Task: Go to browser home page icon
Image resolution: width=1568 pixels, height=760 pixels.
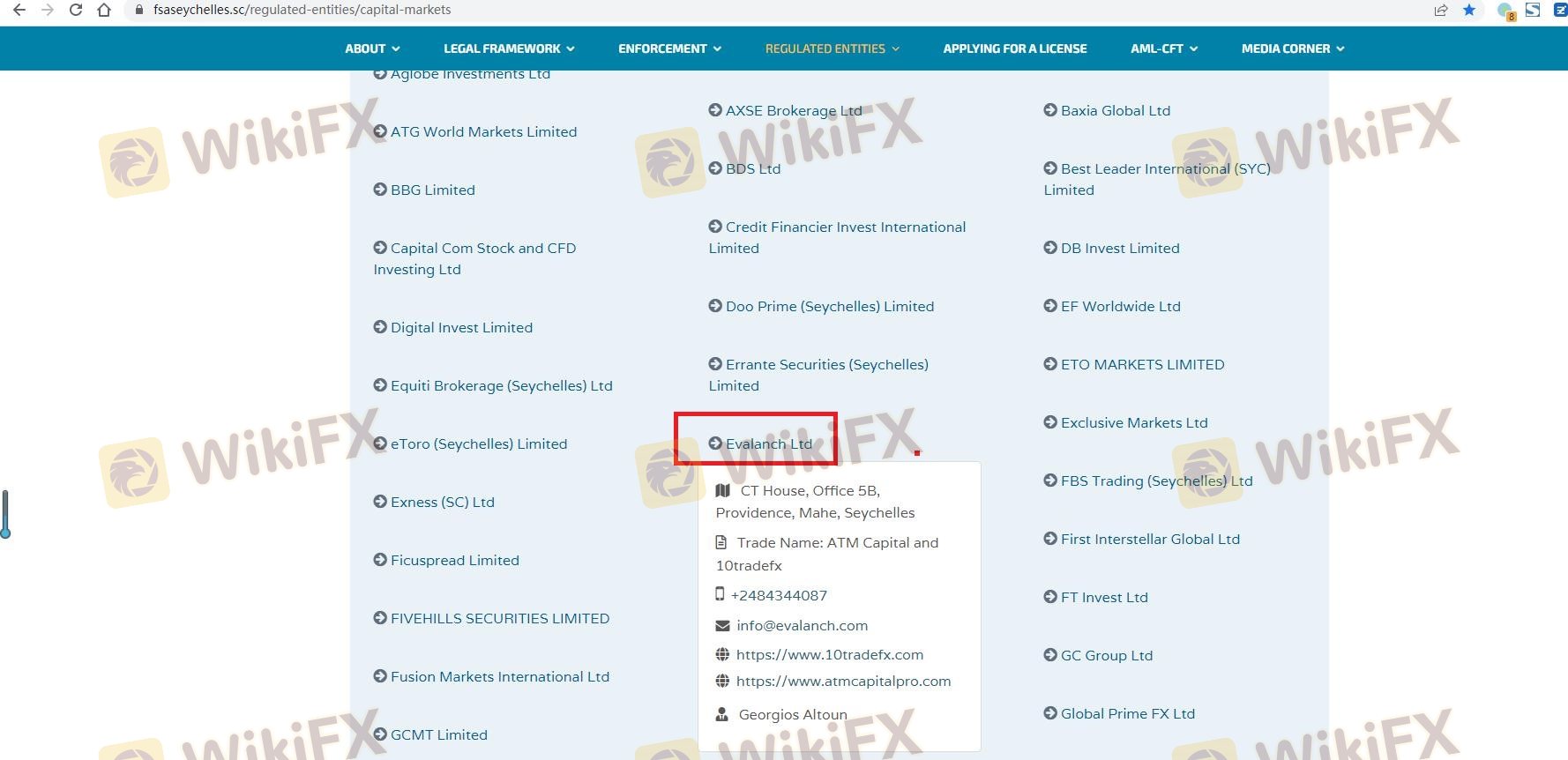Action: click(x=104, y=11)
